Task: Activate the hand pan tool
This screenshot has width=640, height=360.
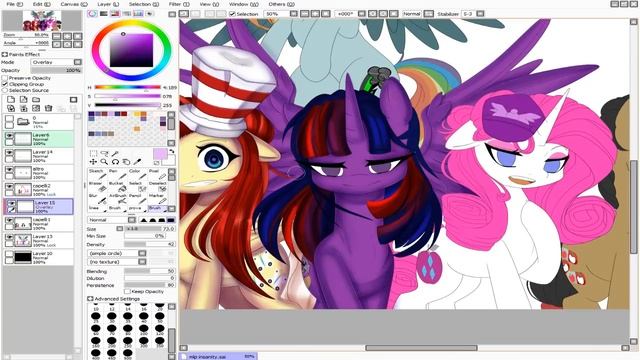Action: 127,162
